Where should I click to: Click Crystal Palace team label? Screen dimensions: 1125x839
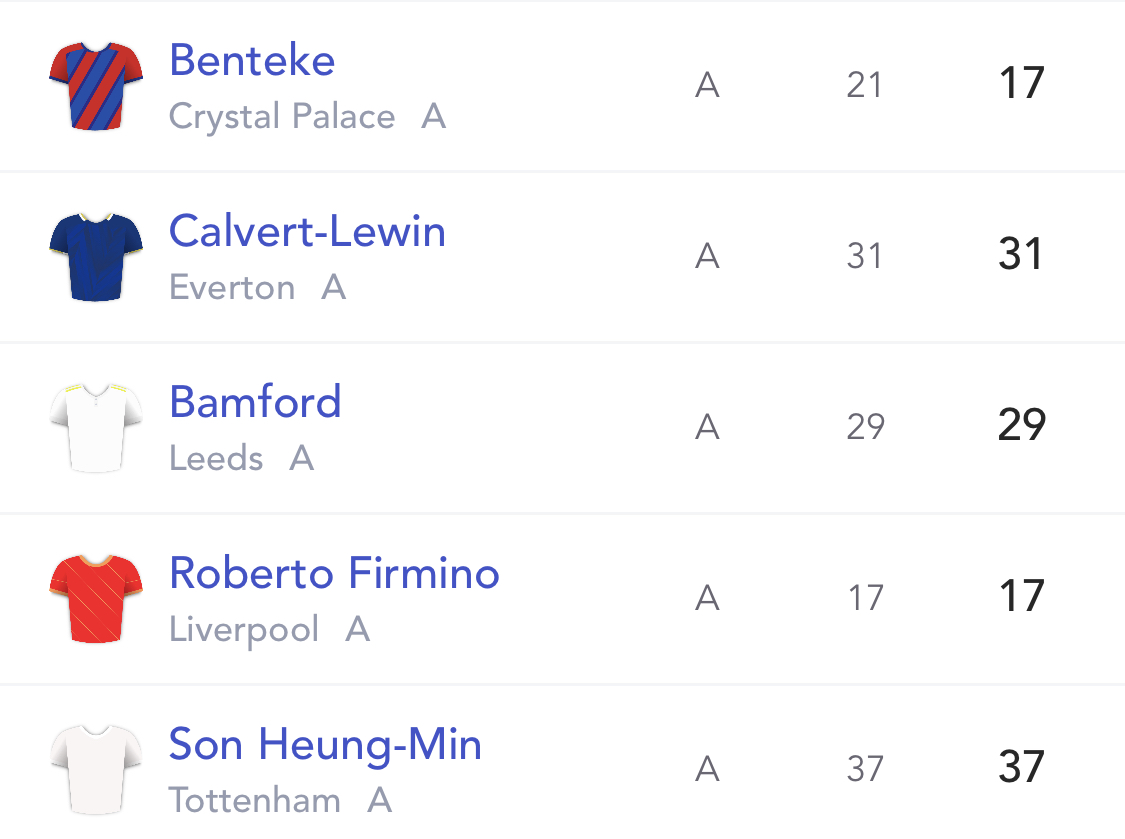(x=282, y=117)
